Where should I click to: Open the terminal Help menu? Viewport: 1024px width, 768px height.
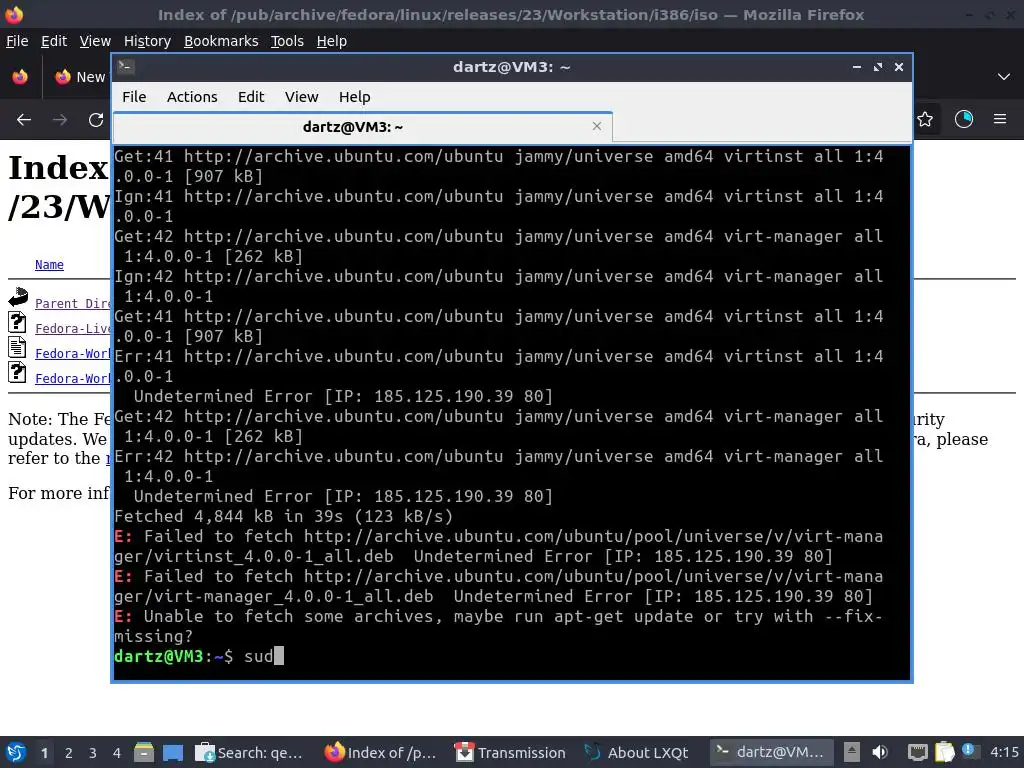[x=355, y=97]
